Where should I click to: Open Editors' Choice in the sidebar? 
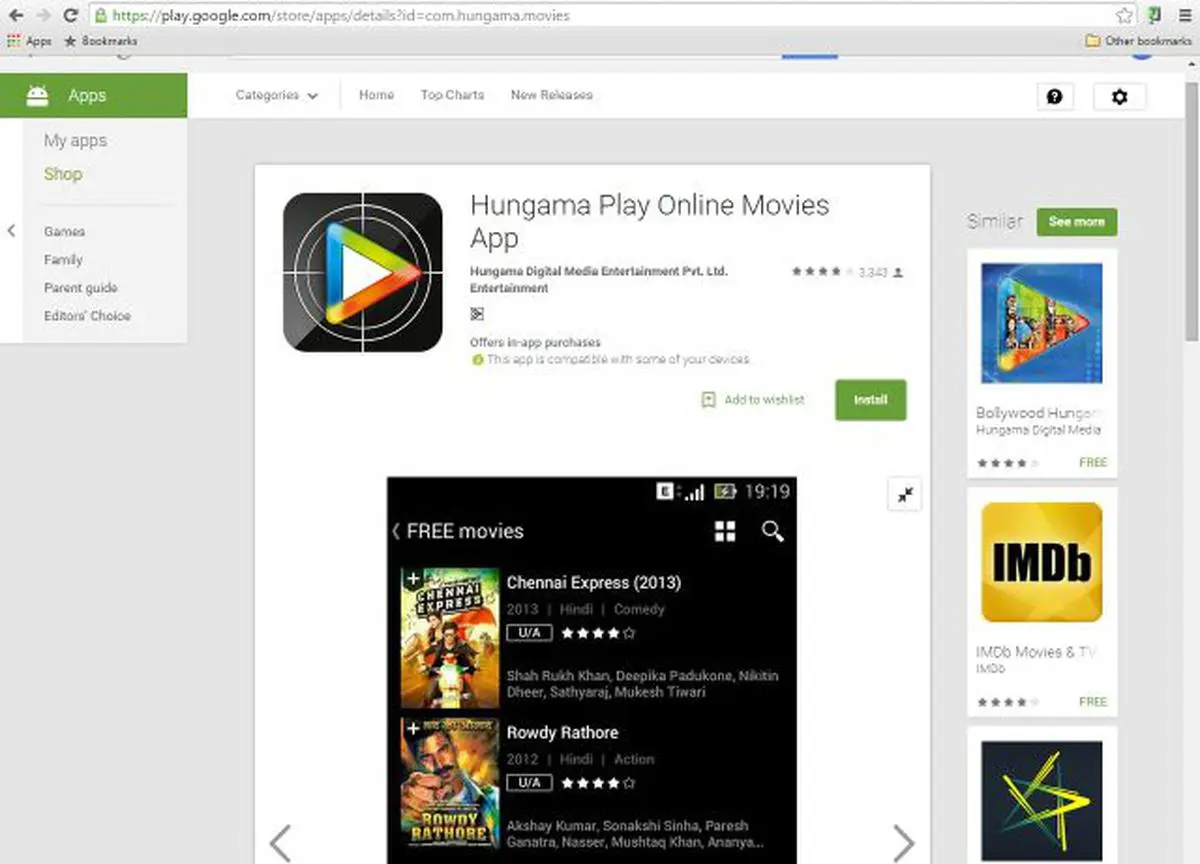[x=87, y=316]
